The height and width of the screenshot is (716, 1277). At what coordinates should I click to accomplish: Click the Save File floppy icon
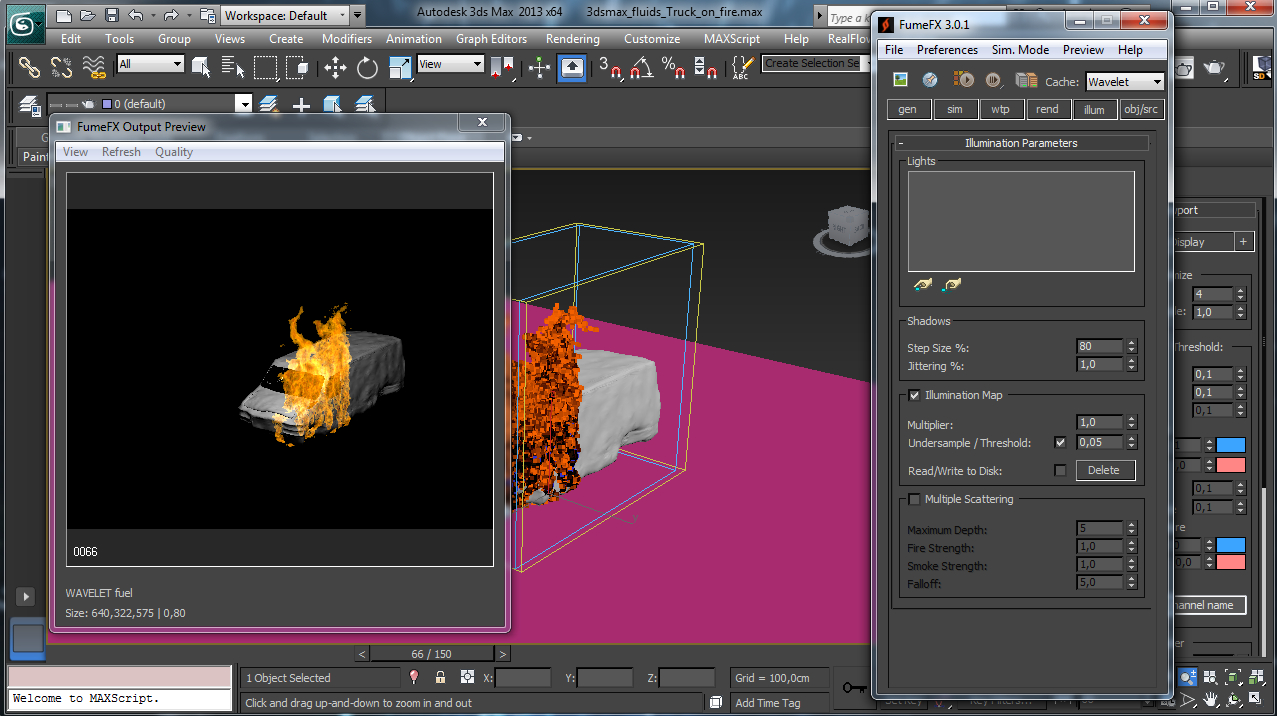(112, 16)
